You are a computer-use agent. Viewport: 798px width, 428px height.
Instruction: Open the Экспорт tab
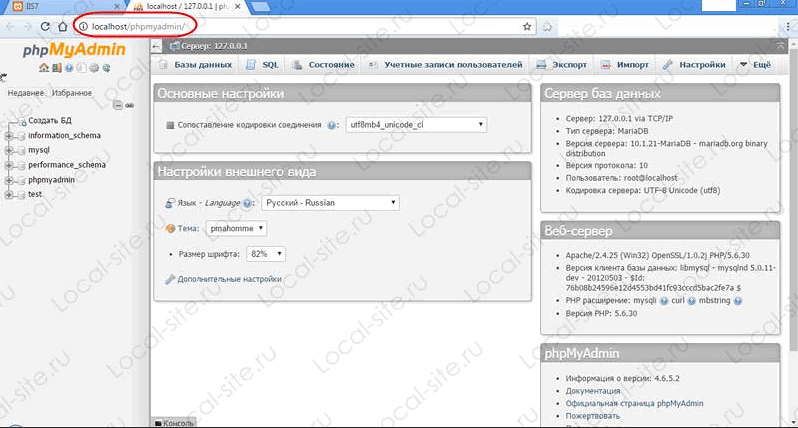click(x=562, y=65)
